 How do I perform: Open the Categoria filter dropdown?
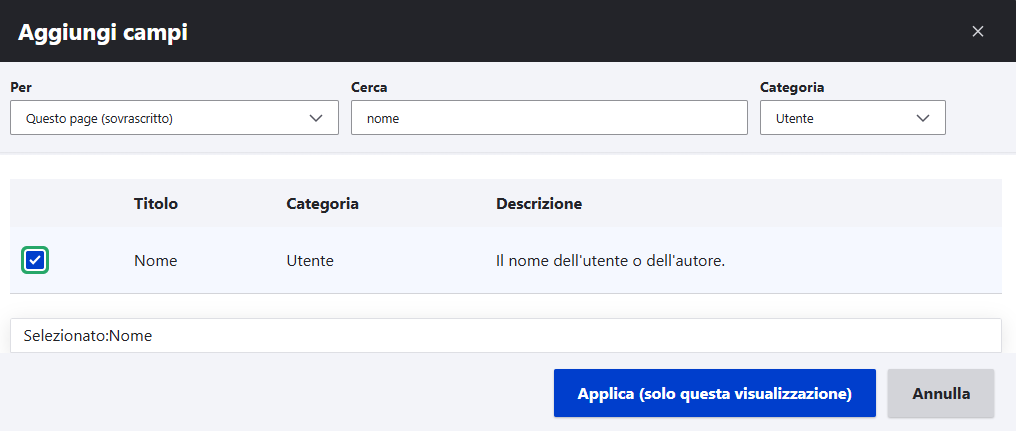click(852, 118)
